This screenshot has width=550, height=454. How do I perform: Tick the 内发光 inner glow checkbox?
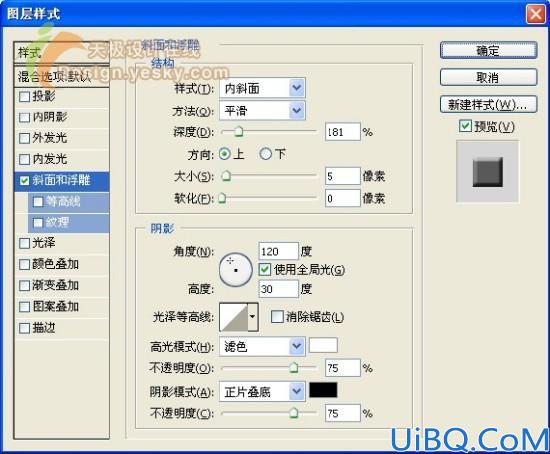24,159
